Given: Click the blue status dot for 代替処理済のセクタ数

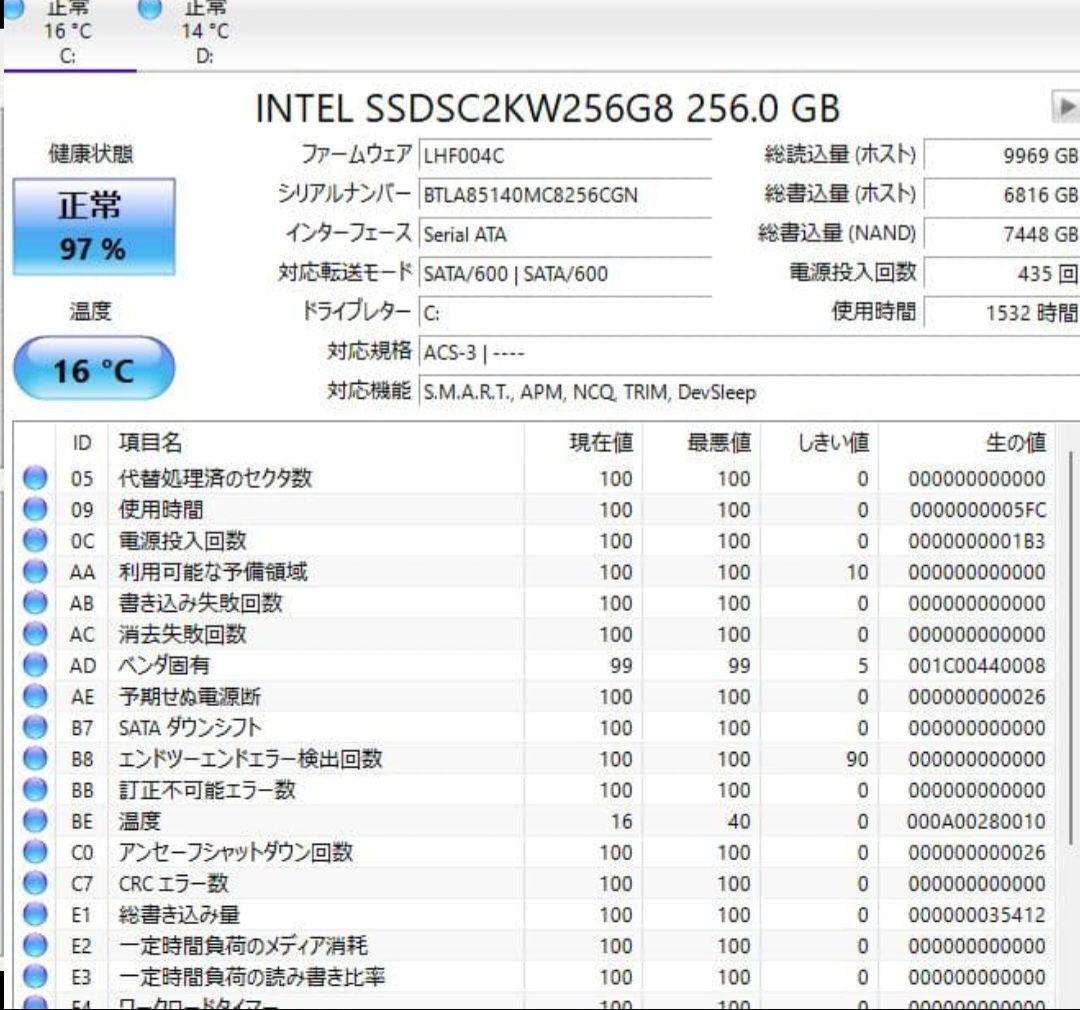Looking at the screenshot, I should 35,479.
